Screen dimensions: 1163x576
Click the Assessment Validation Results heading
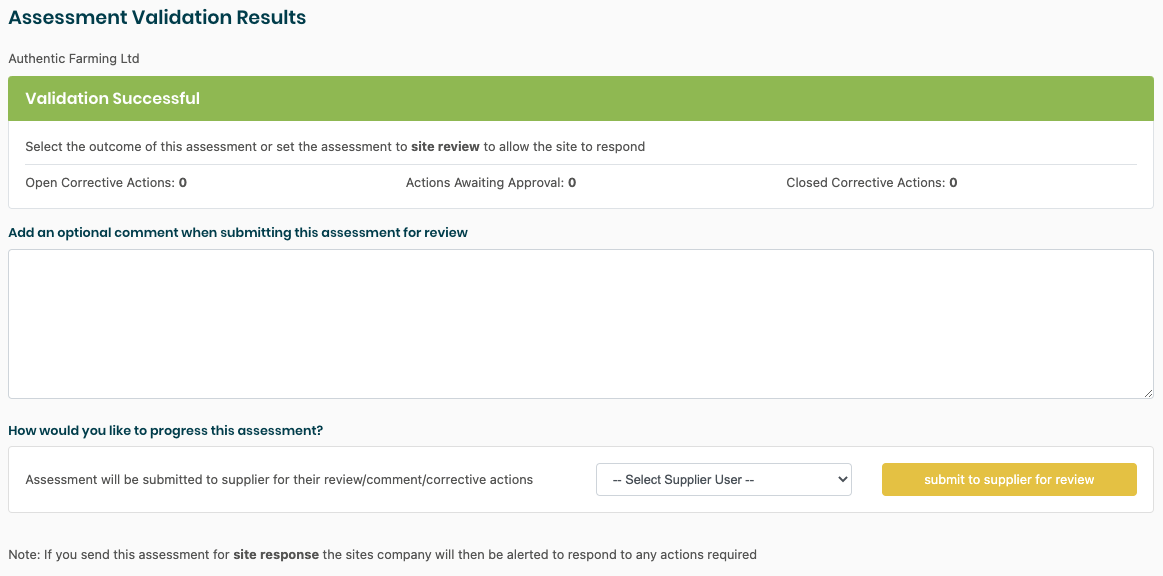[x=157, y=18]
